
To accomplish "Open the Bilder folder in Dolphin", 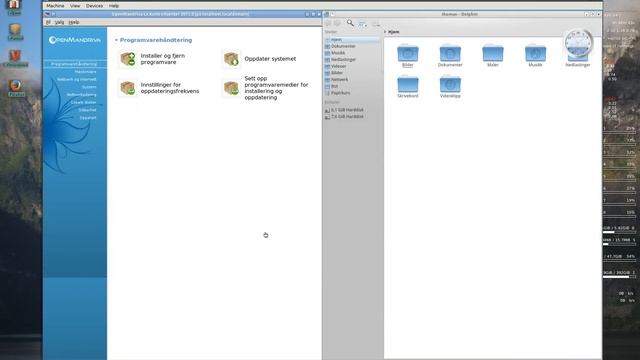I will tap(408, 56).
